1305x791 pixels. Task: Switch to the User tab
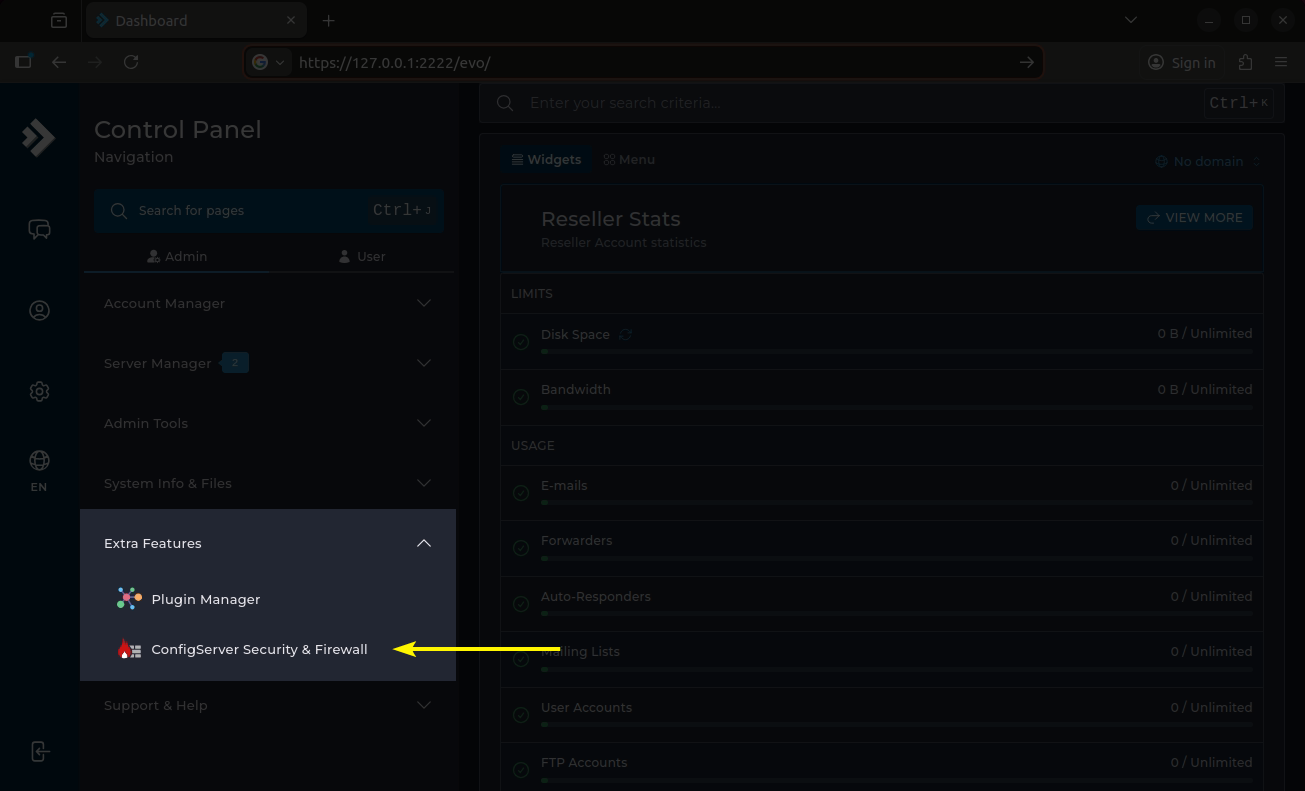[x=360, y=256]
